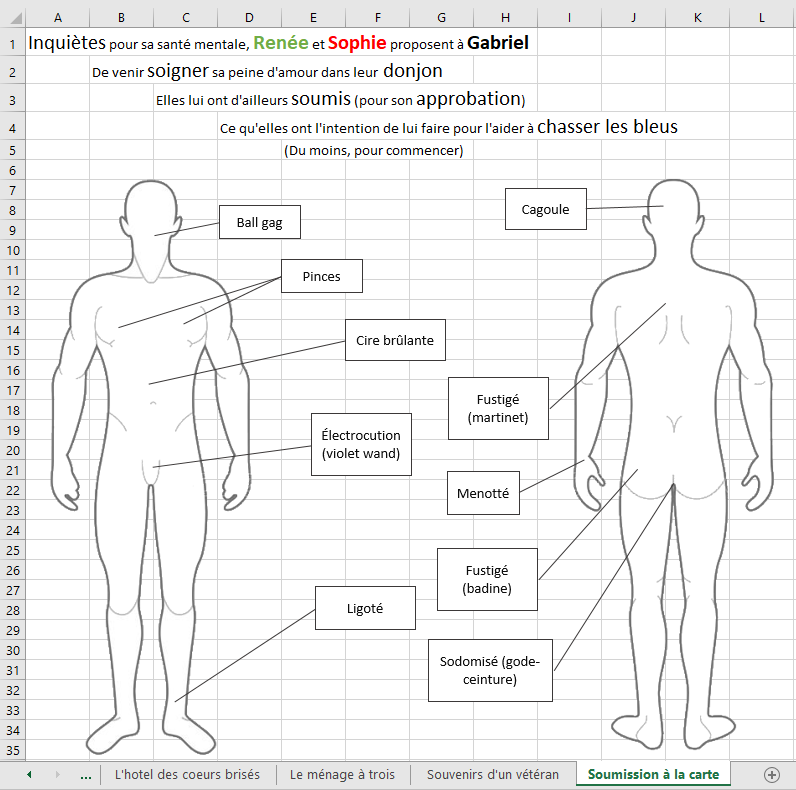The width and height of the screenshot is (796, 790).
Task: Click the New sheet plus button
Action: pos(771,775)
